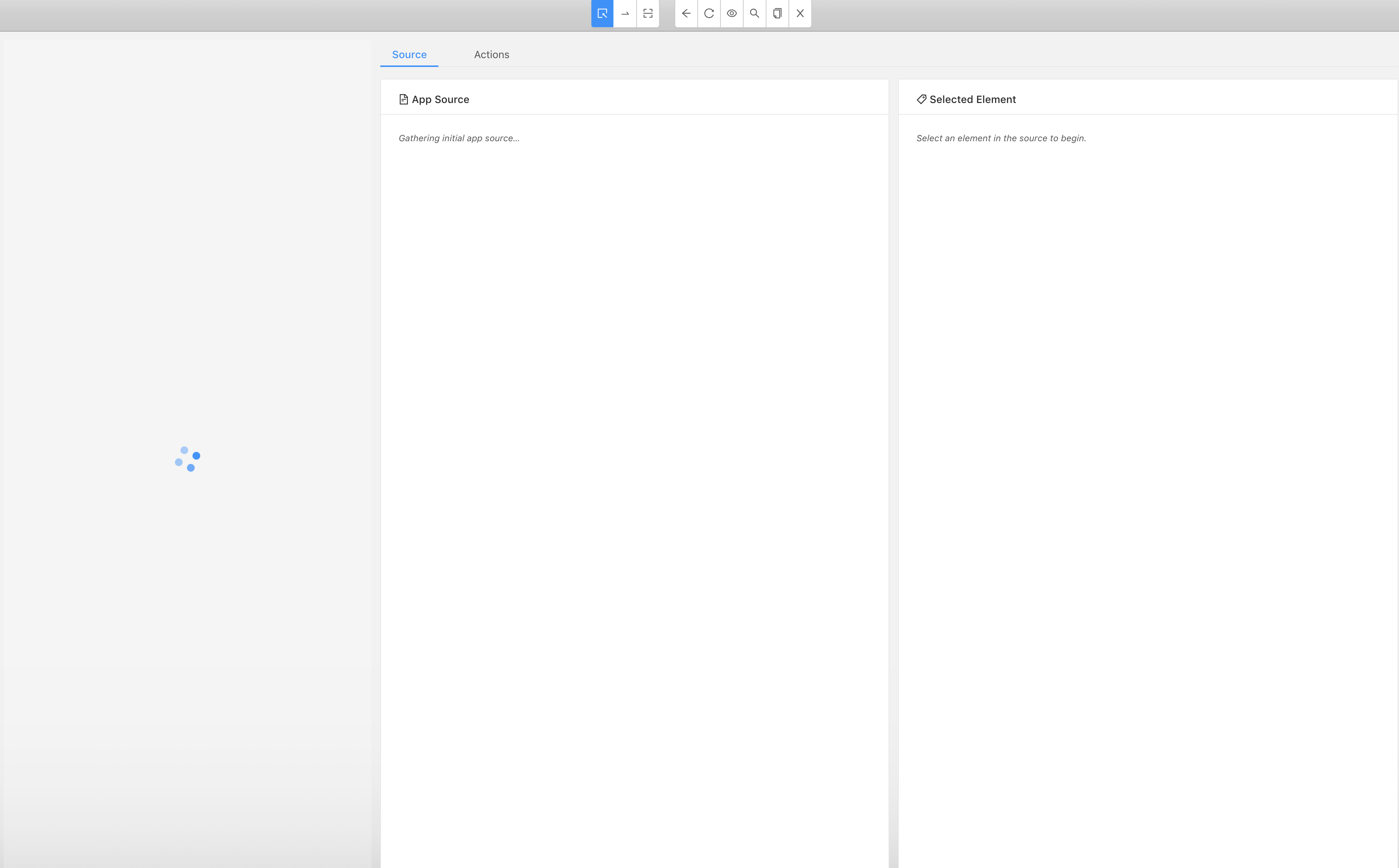Click the Back arrow toolbar icon

coord(686,13)
